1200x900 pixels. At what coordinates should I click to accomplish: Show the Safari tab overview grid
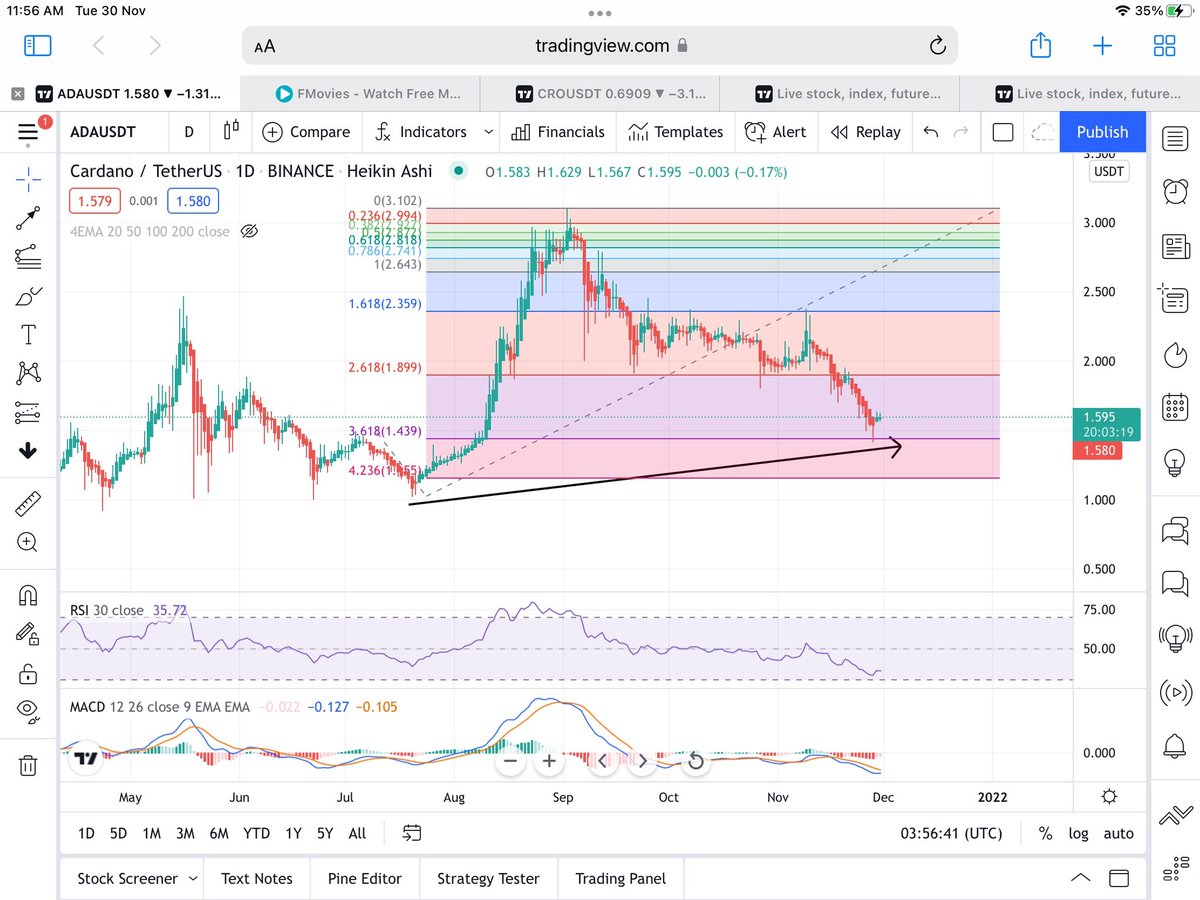pos(1164,45)
